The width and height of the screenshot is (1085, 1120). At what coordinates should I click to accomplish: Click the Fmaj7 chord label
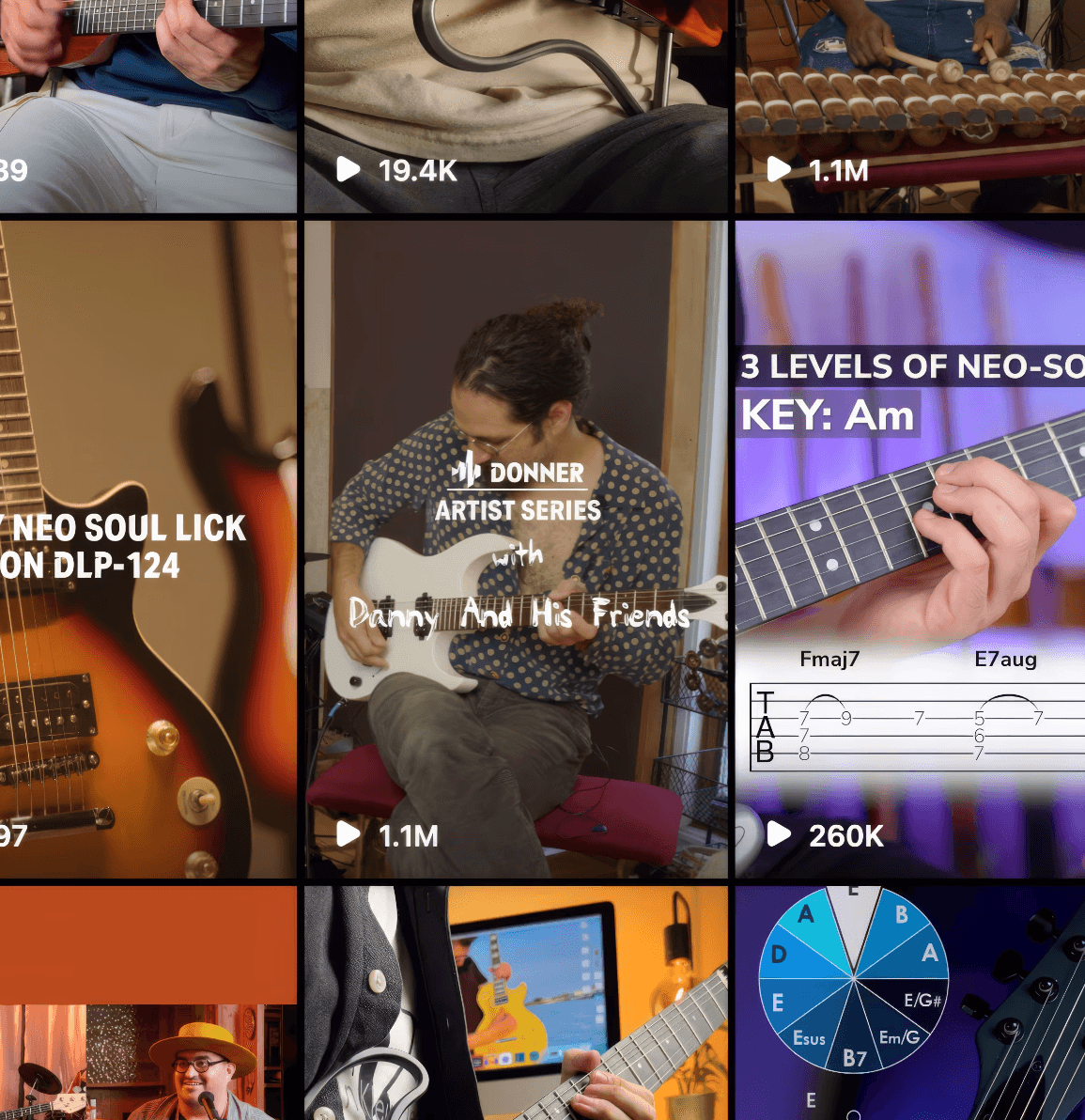click(x=829, y=659)
